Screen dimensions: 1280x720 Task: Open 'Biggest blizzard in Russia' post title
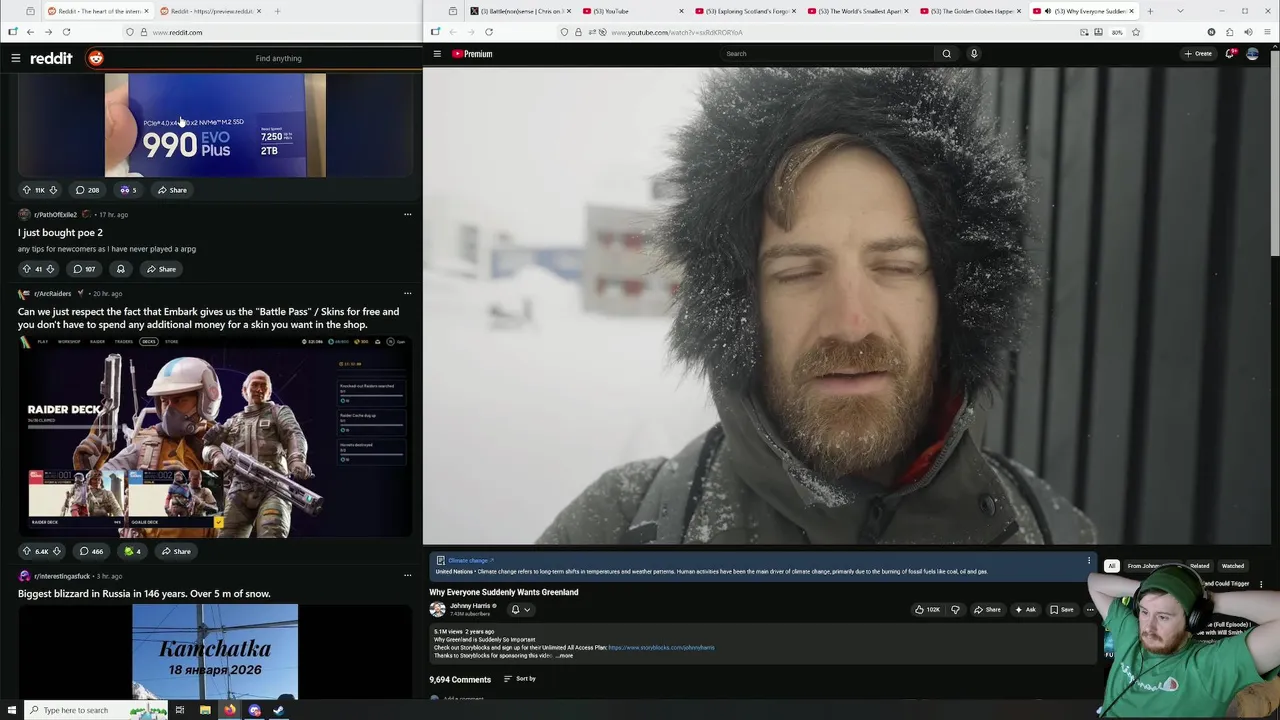[x=144, y=594]
